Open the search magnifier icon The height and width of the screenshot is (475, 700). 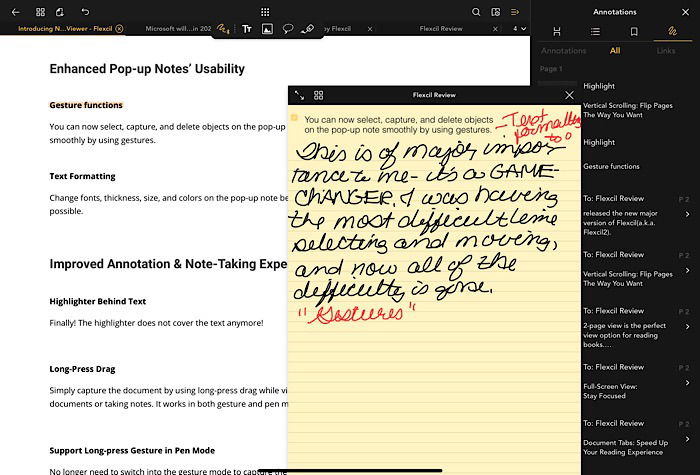click(476, 12)
